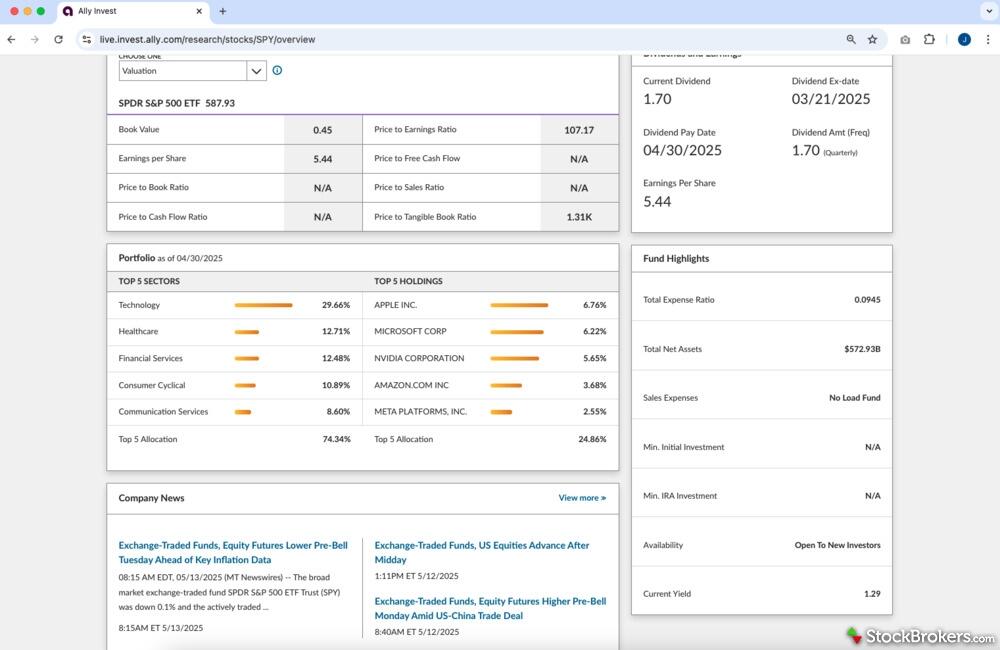
Task: Click the info icon beside the Valuation dropdown
Action: point(277,71)
